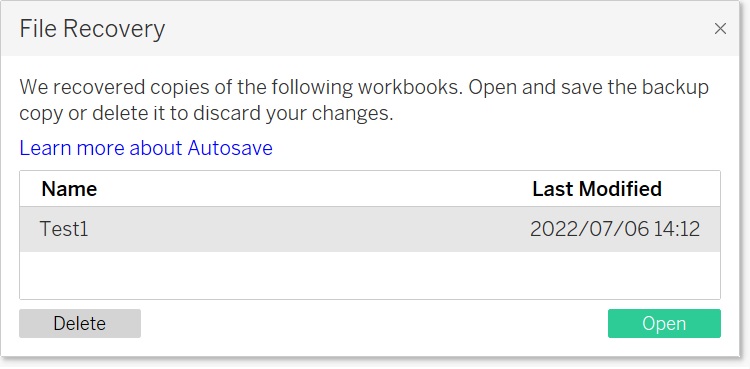The height and width of the screenshot is (369, 750).
Task: Dismiss the dialog with the X icon
Action: click(x=720, y=29)
